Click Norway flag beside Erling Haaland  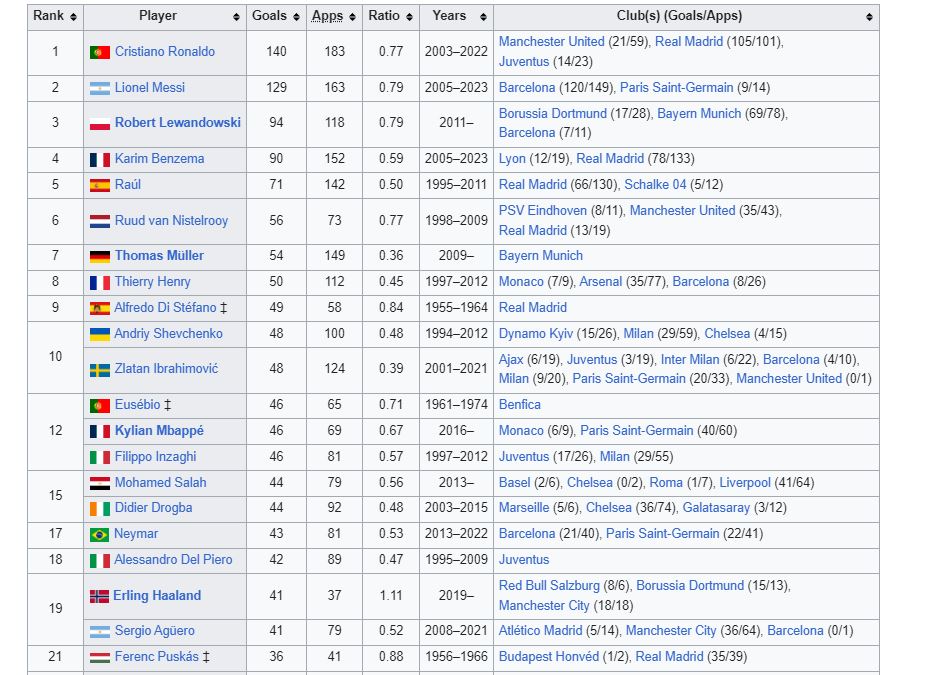click(100, 596)
